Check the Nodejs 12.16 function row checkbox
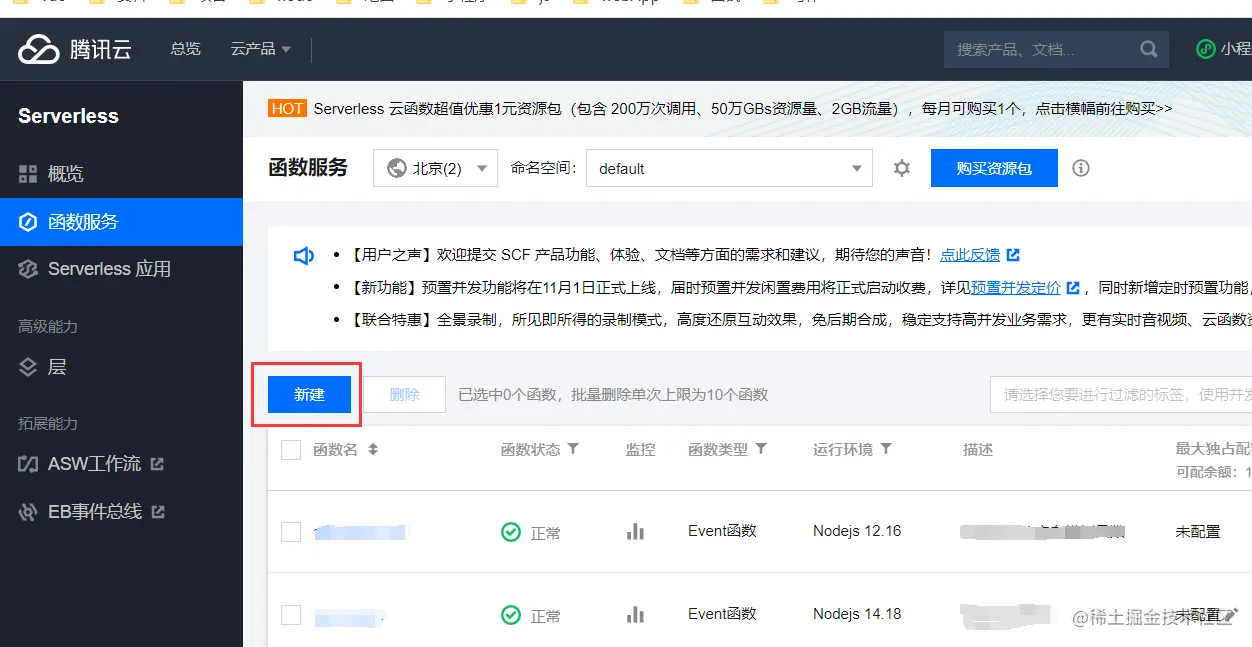Viewport: 1252px width, 647px height. tap(291, 532)
